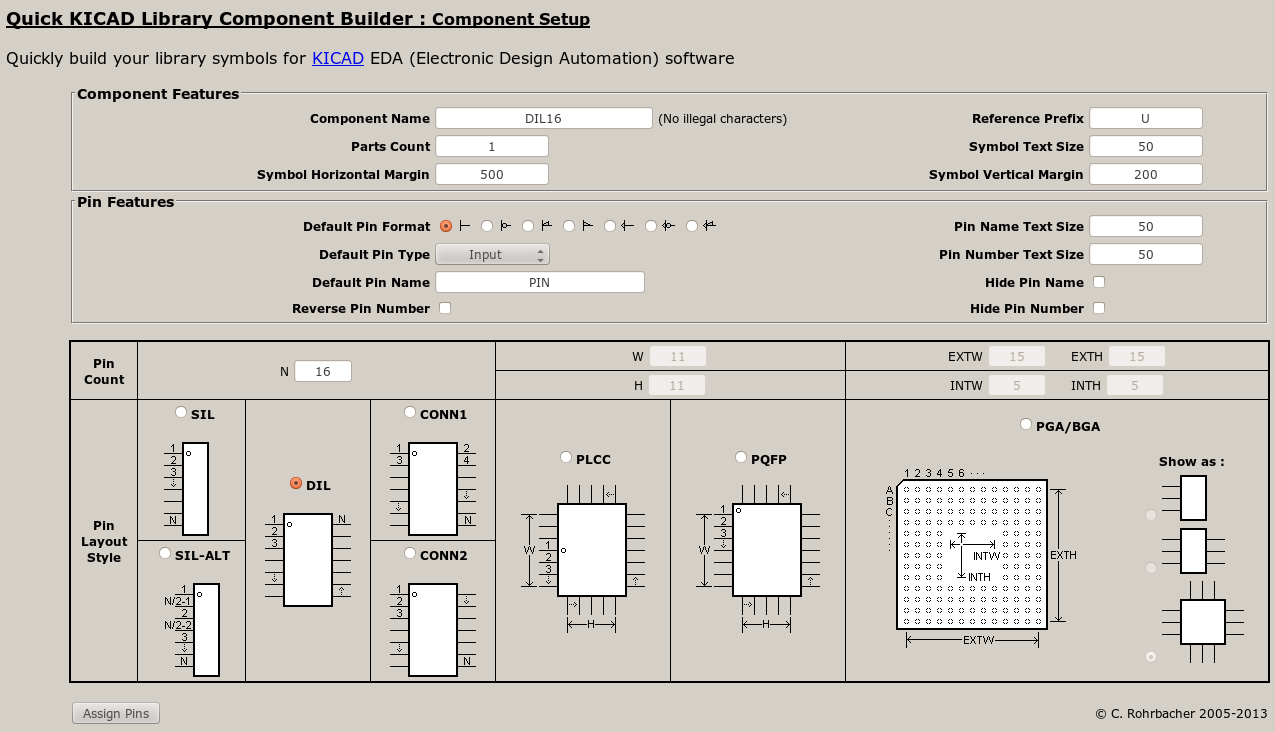
Task: Select the PQFP layout radio button
Action: [741, 458]
